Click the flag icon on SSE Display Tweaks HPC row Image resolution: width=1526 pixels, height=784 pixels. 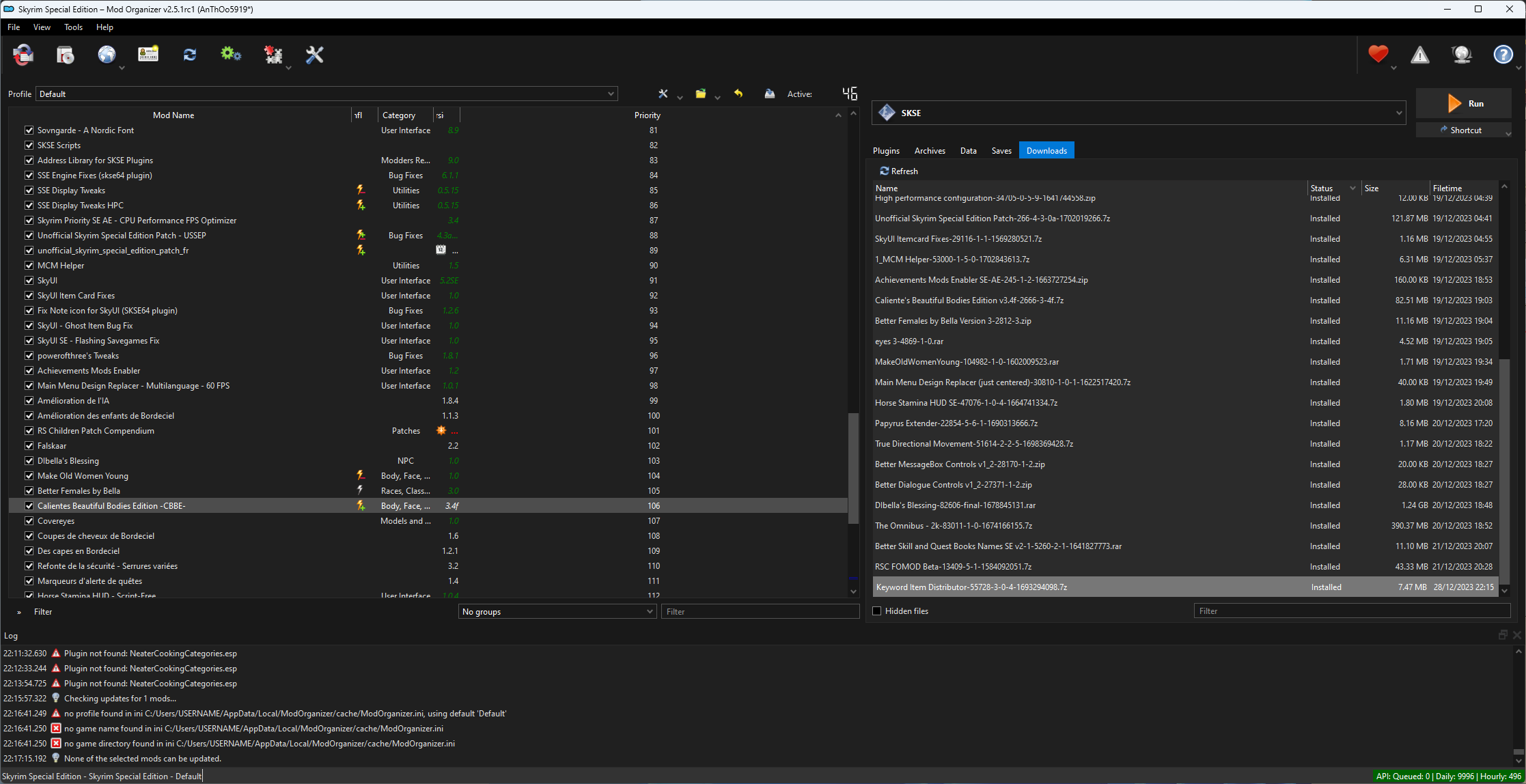click(x=361, y=205)
